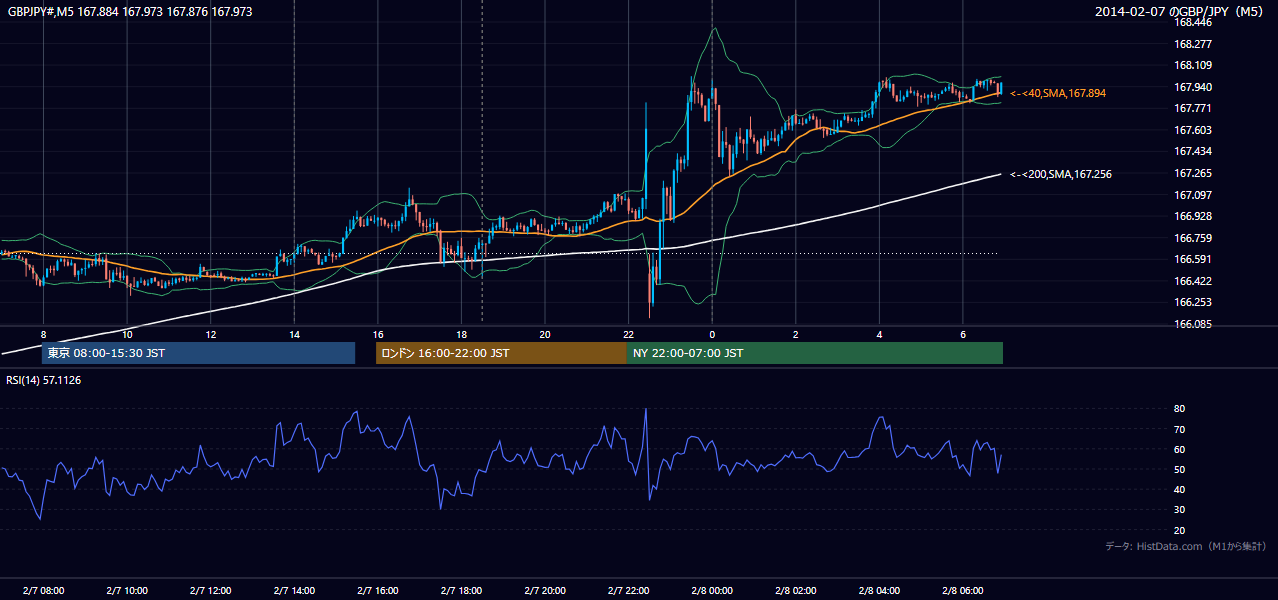The height and width of the screenshot is (600, 1278).
Task: Click the 2/7 20:00 date axis label
Action: (545, 591)
